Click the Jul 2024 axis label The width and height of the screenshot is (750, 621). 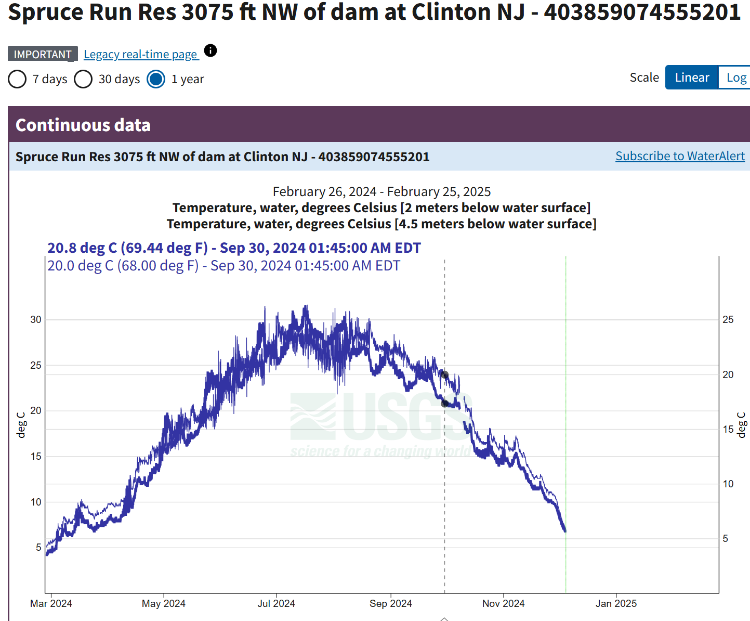[276, 603]
